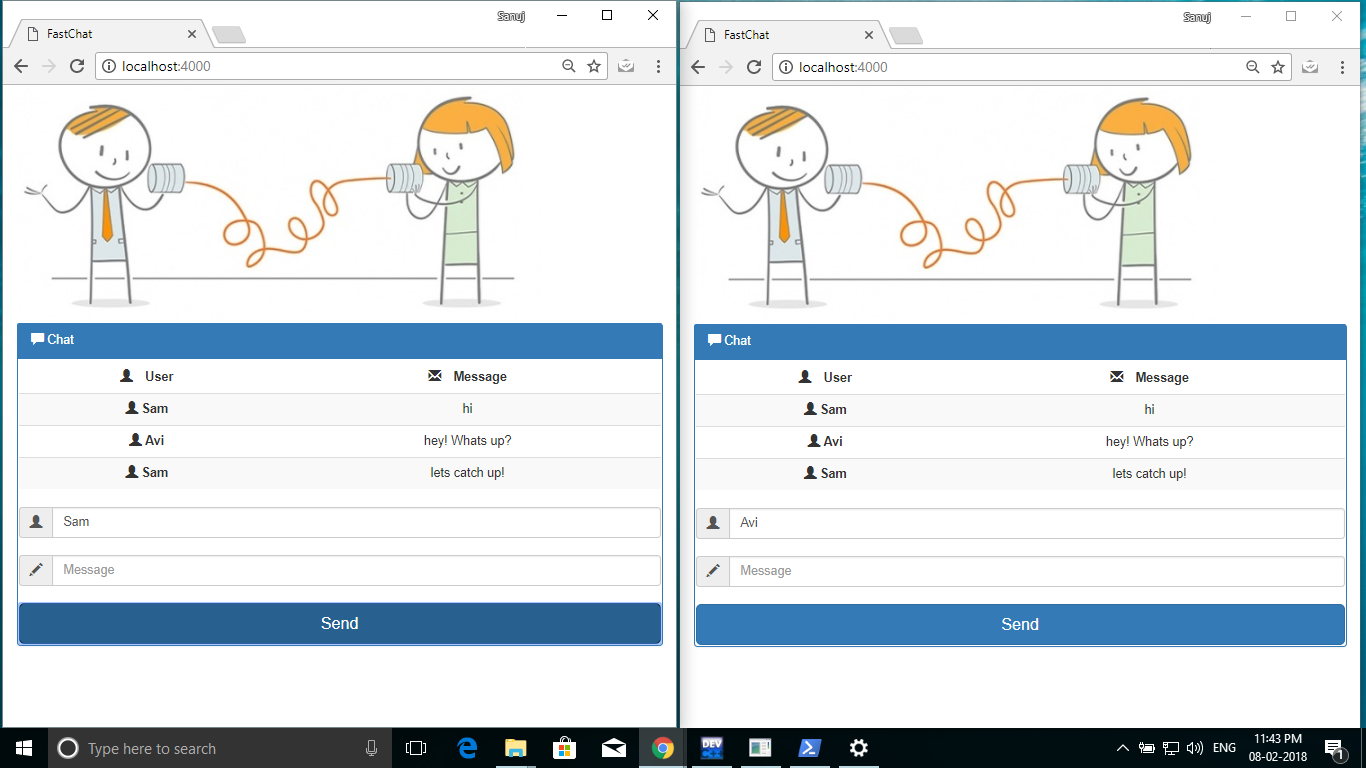Image resolution: width=1366 pixels, height=768 pixels.
Task: Focus the Message field in right chat
Action: pyautogui.click(x=1036, y=571)
